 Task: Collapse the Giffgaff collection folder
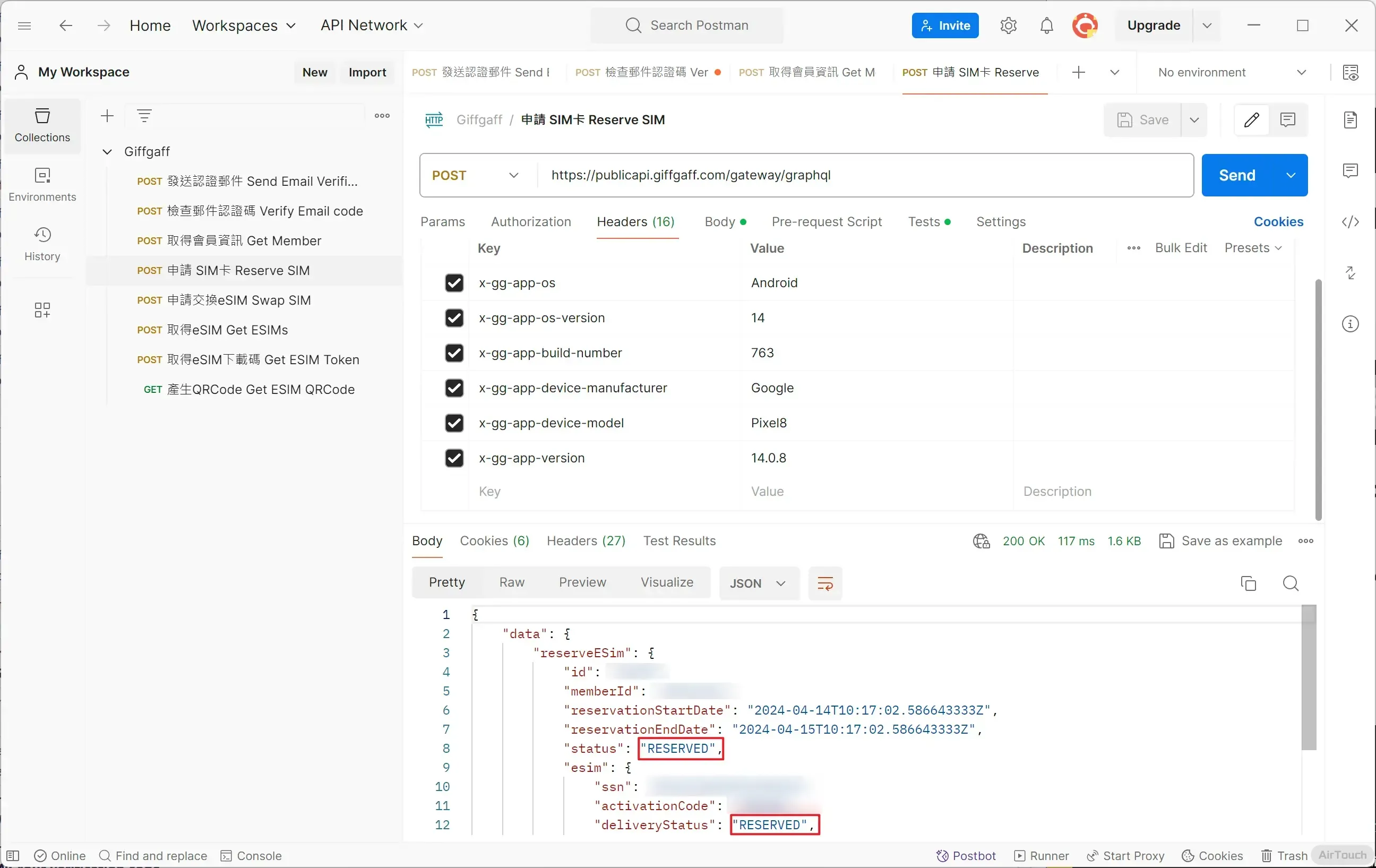(107, 151)
